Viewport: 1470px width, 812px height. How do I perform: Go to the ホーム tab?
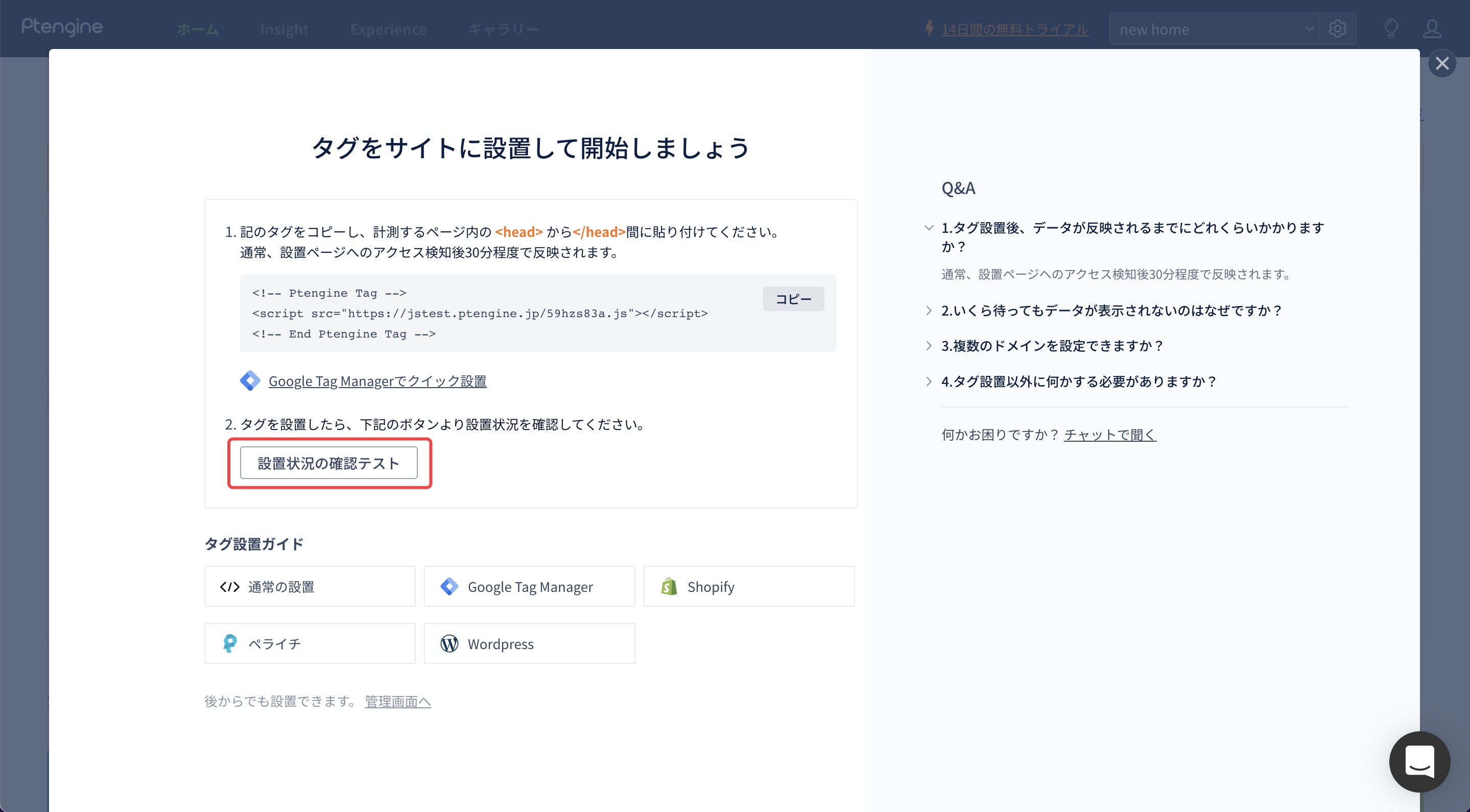(x=198, y=29)
